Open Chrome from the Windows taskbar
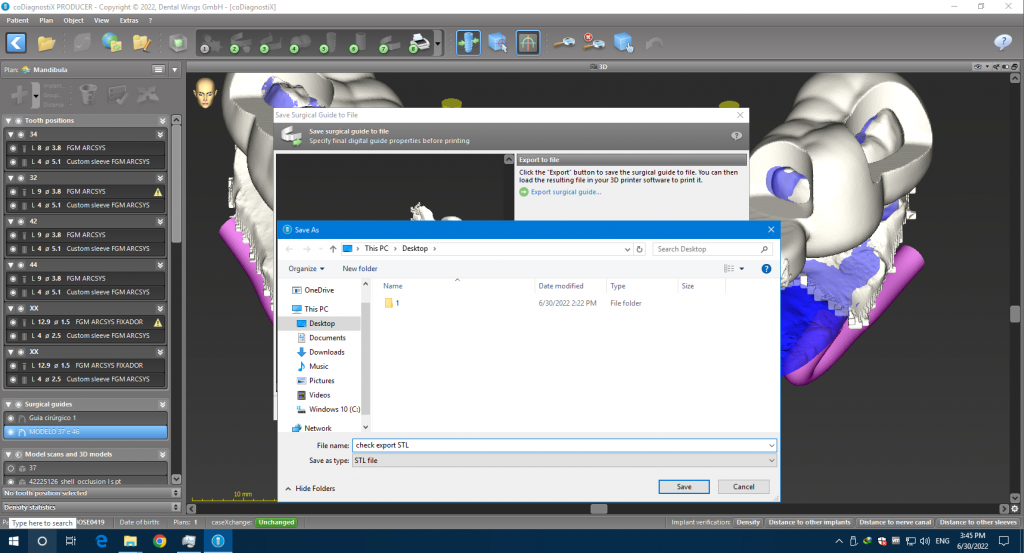 pyautogui.click(x=159, y=541)
